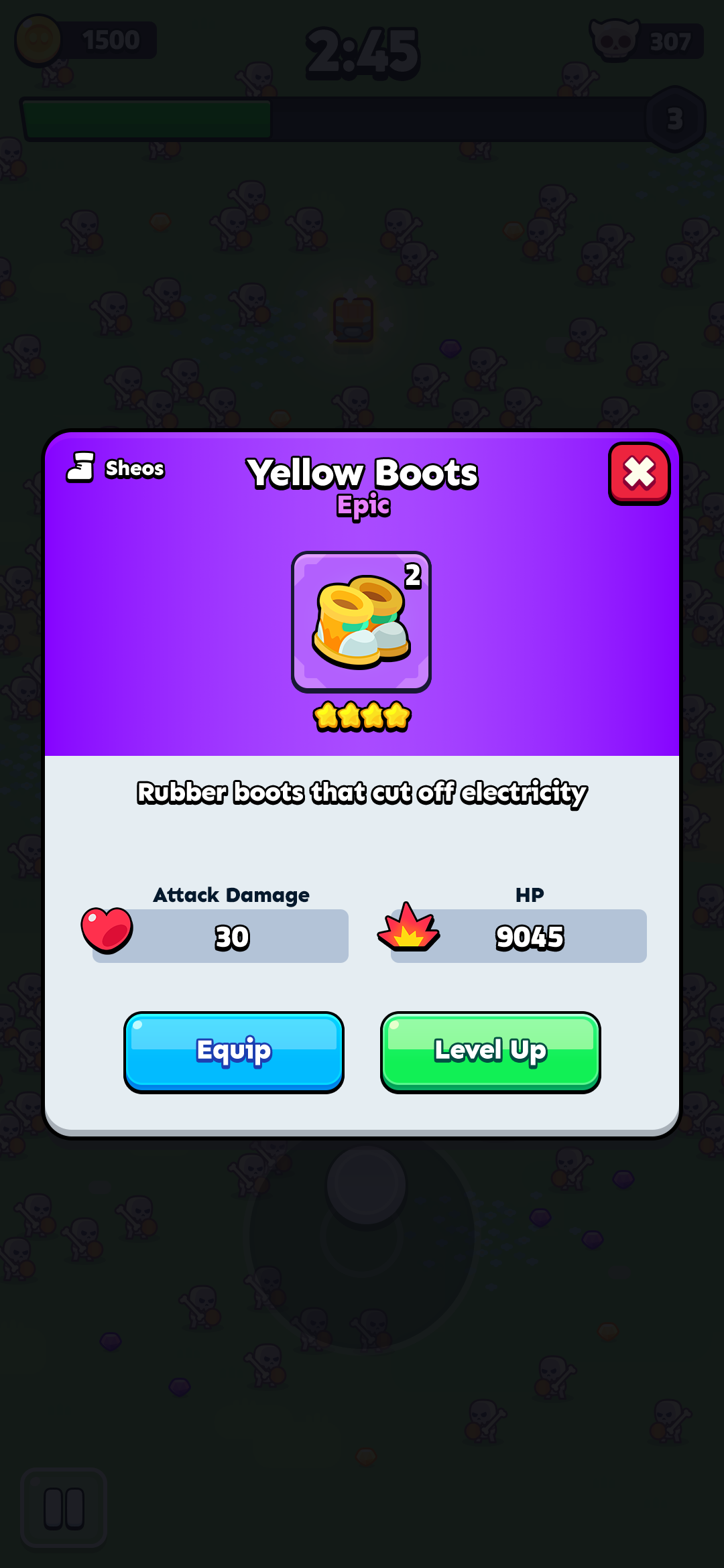Tap the level 3 hexagon badge
Viewport: 724px width, 1568px height.
(x=675, y=119)
